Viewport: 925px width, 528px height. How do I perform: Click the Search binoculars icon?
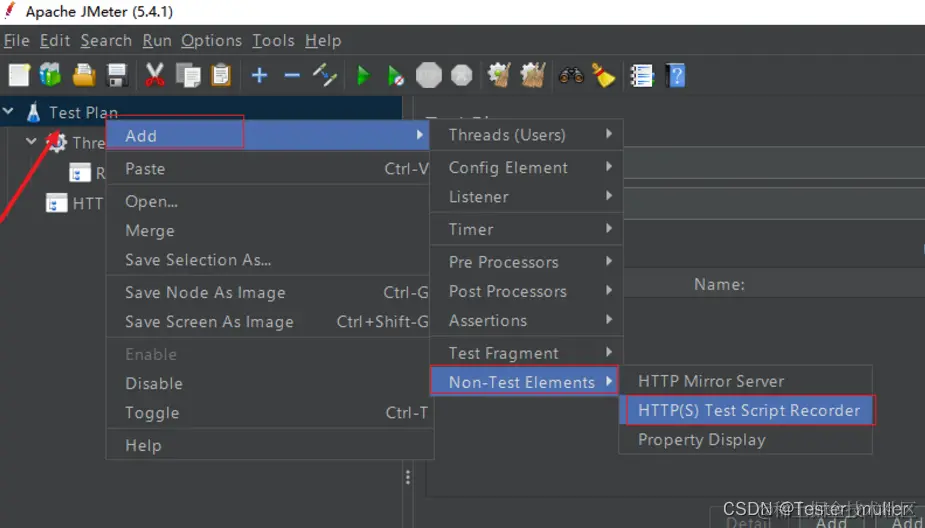571,76
